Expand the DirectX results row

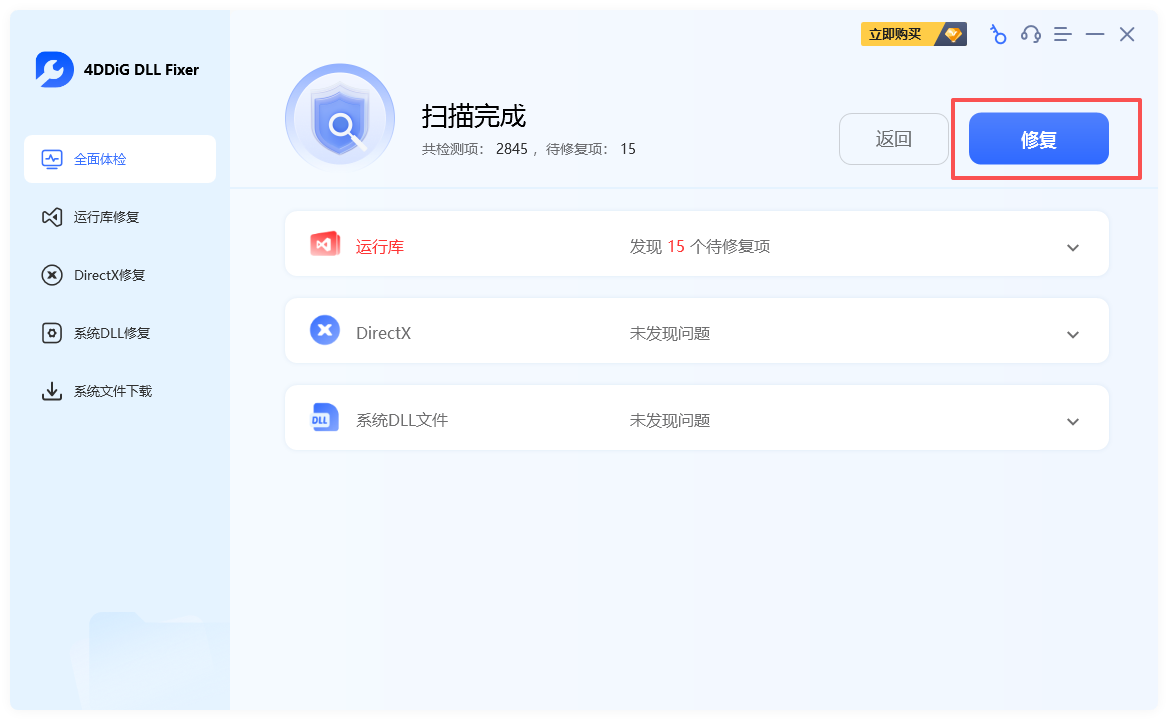[1072, 331]
